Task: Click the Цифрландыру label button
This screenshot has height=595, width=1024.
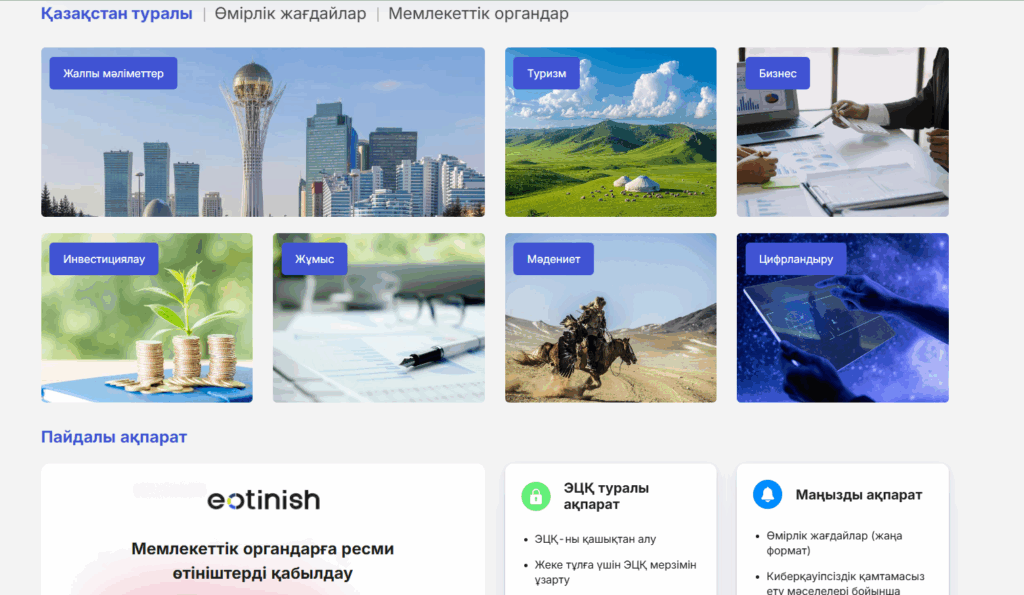Action: tap(789, 259)
